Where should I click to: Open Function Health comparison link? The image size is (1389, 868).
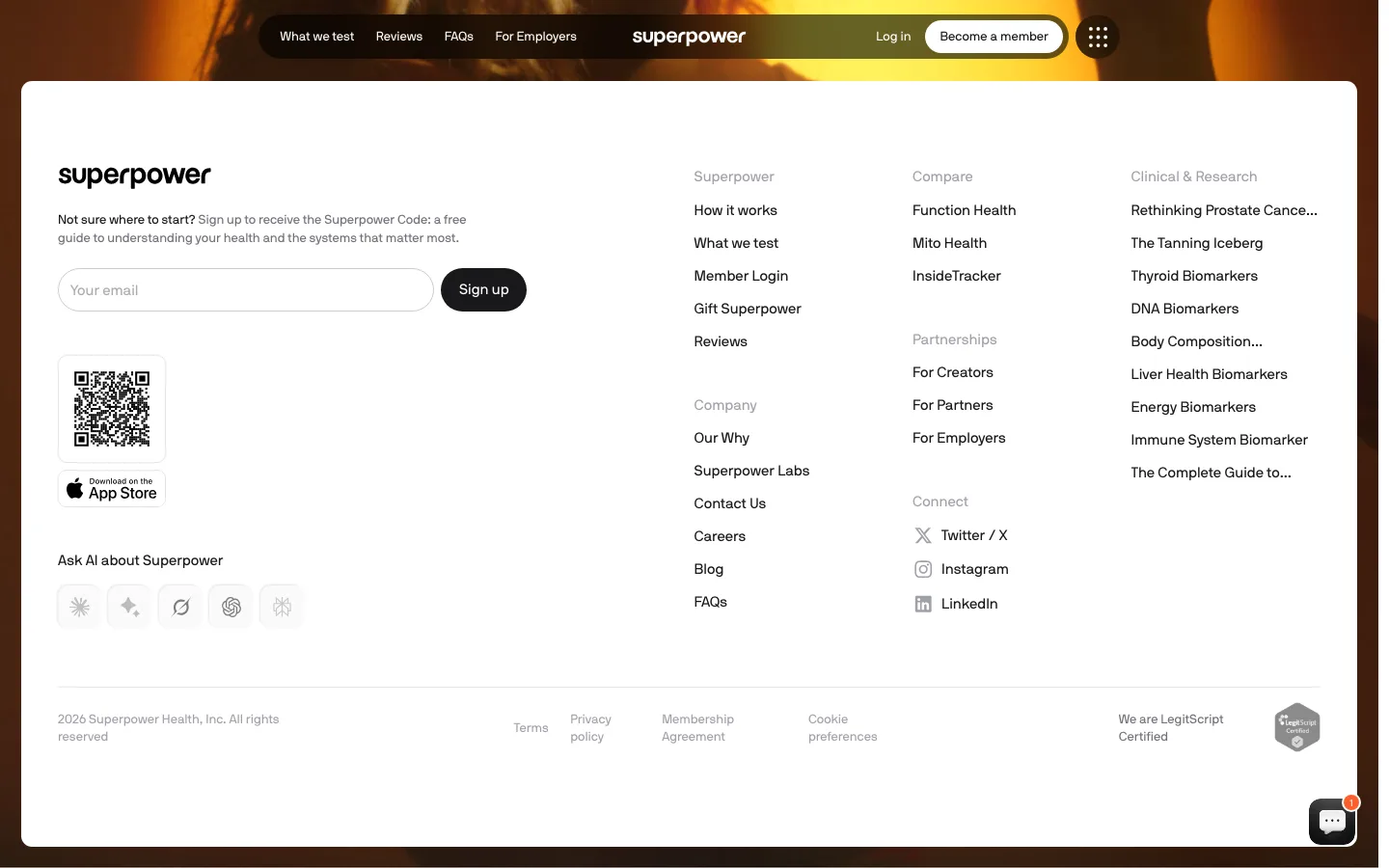click(965, 210)
